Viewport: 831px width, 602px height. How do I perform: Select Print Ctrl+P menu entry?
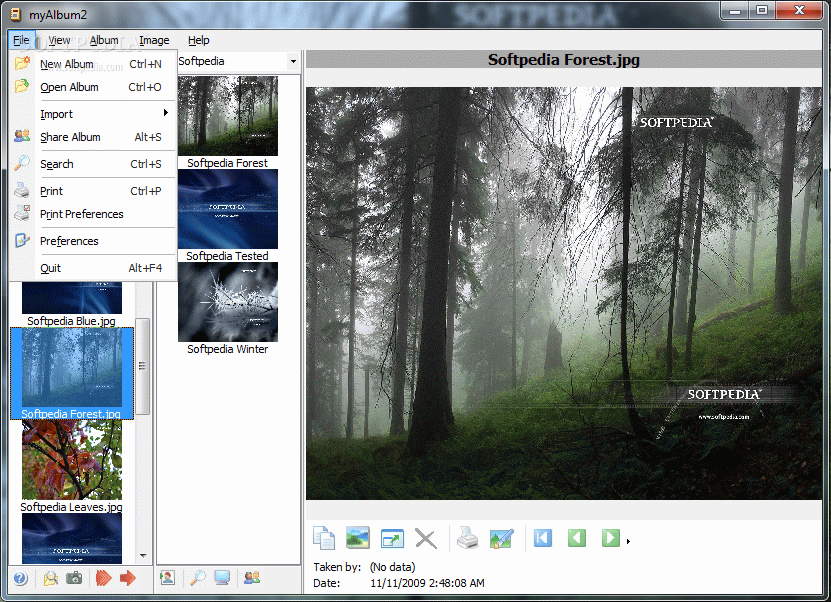pos(93,191)
